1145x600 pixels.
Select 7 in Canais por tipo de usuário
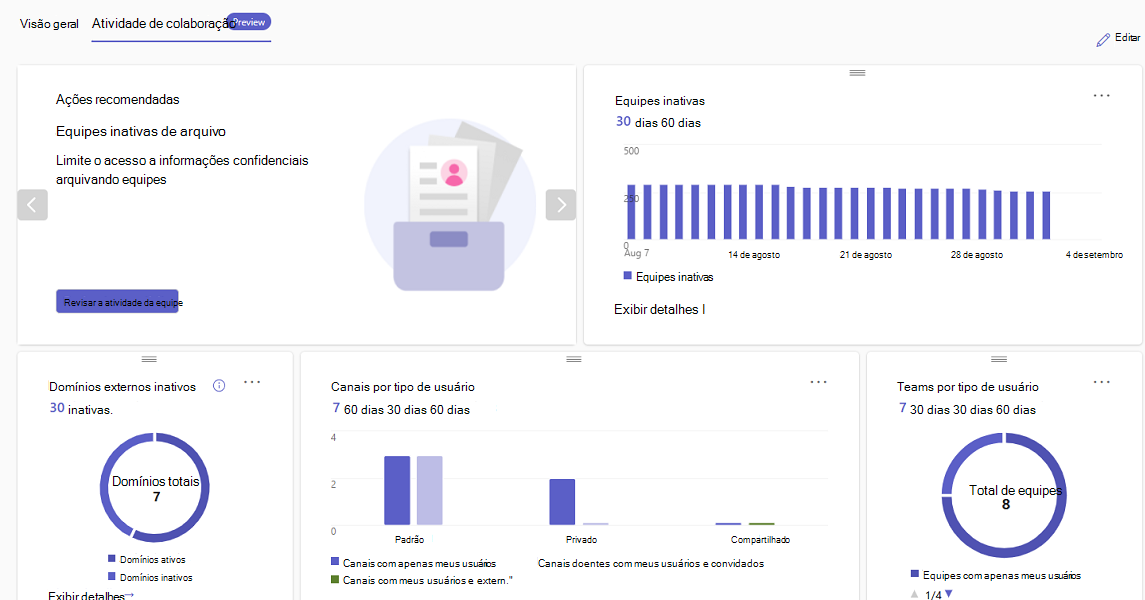coord(336,408)
